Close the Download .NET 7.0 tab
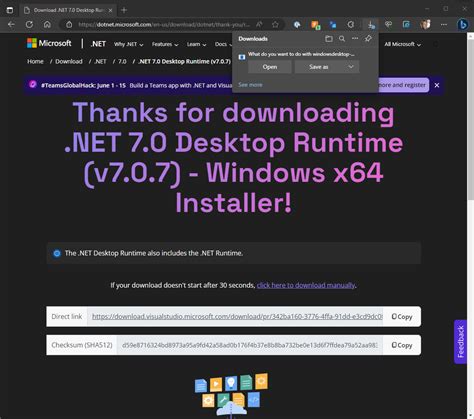This screenshot has height=419, width=474. click(x=110, y=10)
